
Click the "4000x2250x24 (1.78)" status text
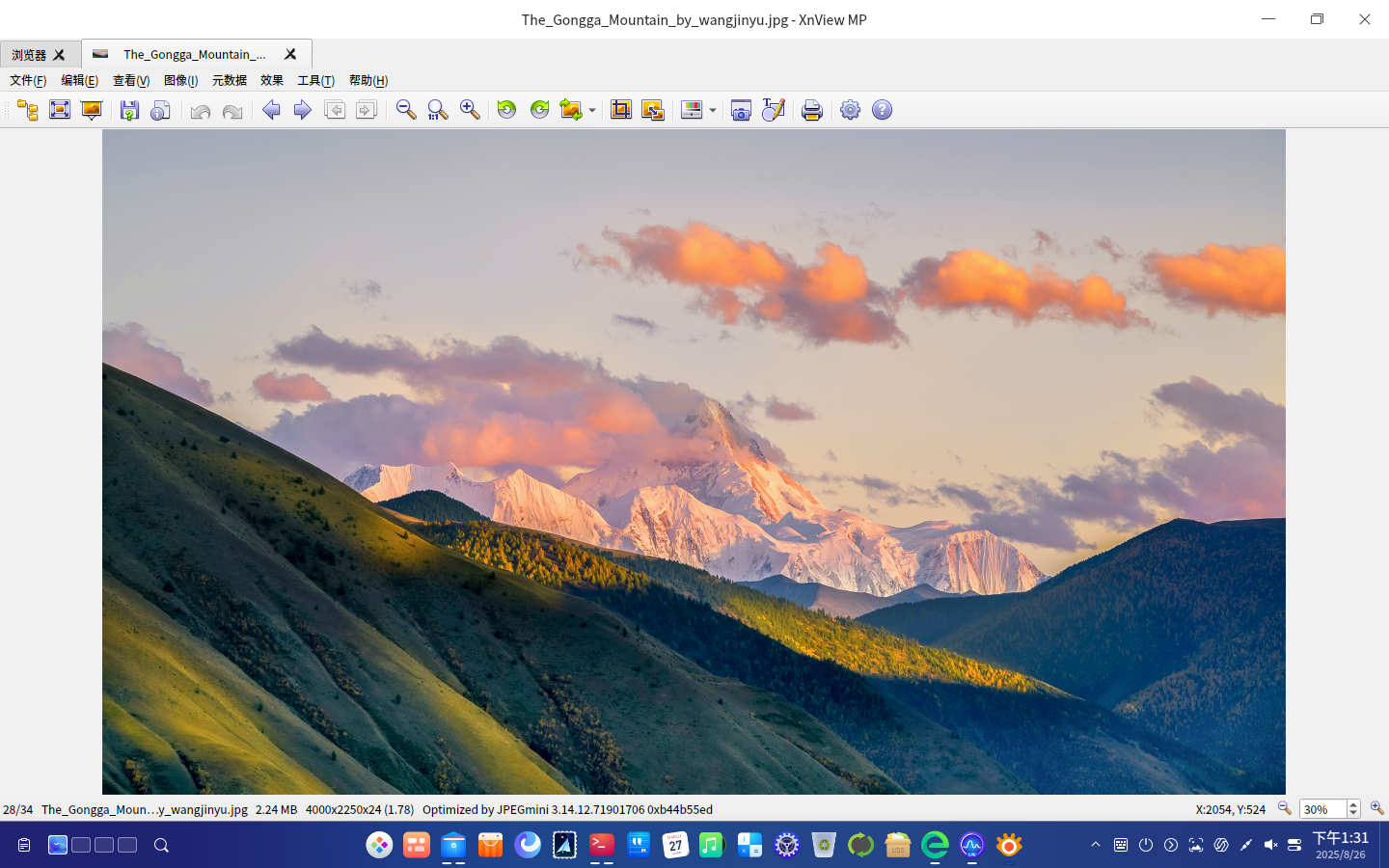tap(360, 810)
